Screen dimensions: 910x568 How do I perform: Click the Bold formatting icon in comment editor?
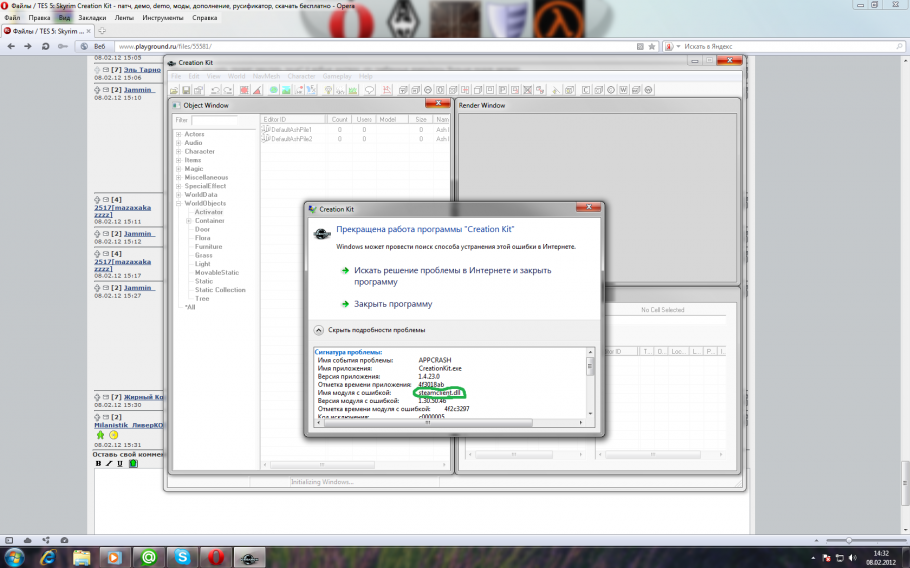98,463
